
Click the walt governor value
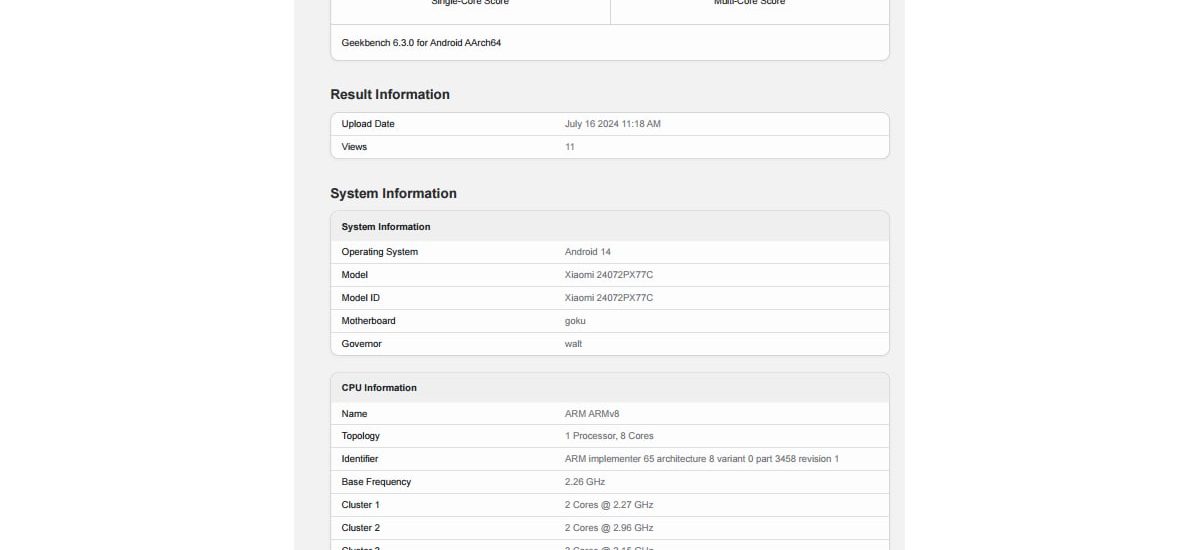[573, 344]
